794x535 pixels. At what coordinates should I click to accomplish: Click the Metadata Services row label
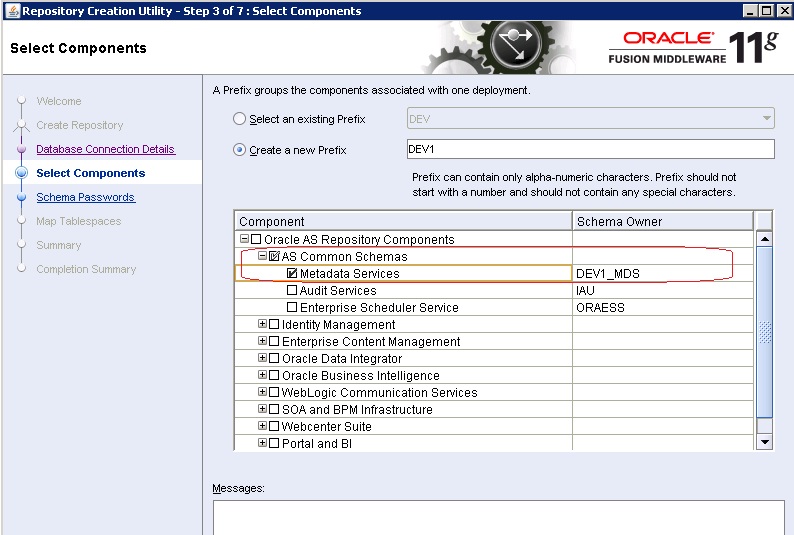tap(349, 274)
